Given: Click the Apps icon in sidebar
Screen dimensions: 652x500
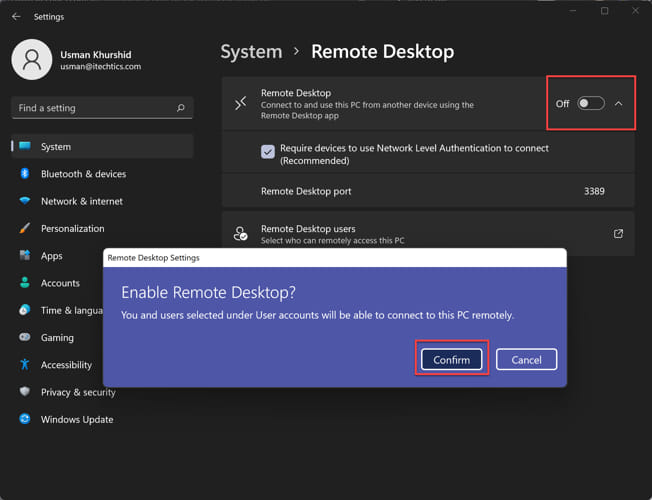Looking at the screenshot, I should pos(25,255).
